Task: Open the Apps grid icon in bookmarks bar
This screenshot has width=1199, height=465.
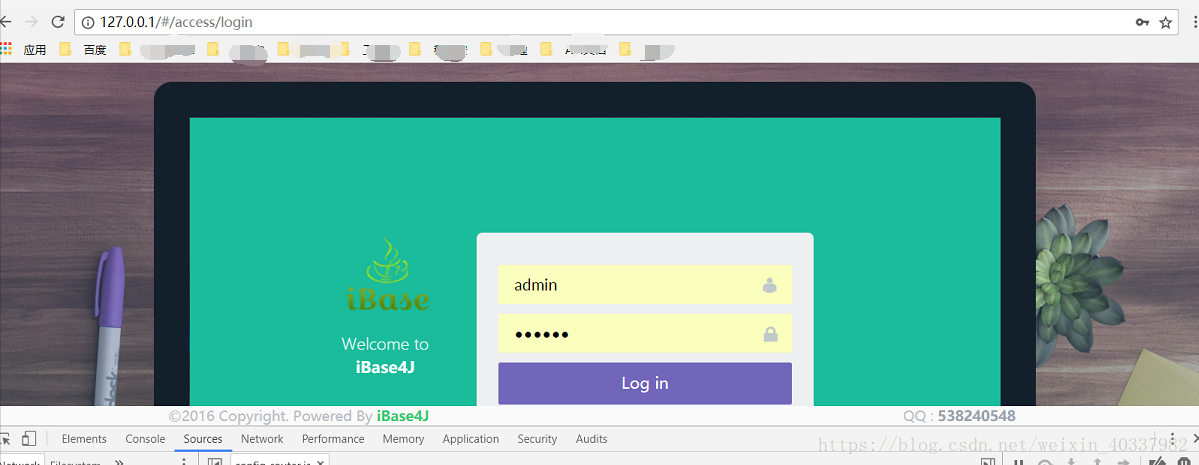Action: 7,50
